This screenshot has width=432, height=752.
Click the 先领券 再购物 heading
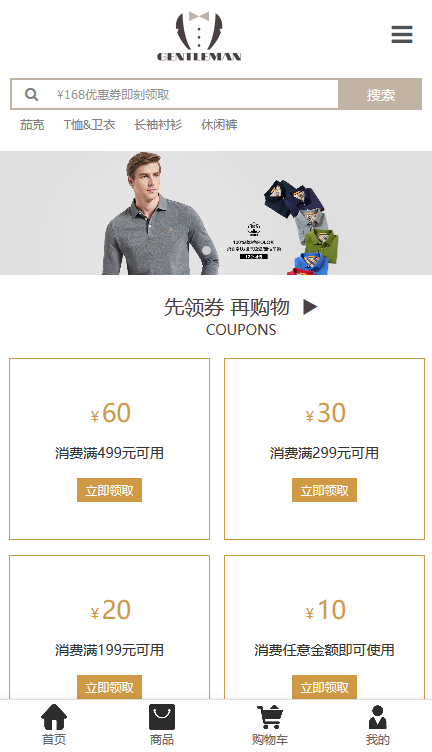[x=227, y=307]
